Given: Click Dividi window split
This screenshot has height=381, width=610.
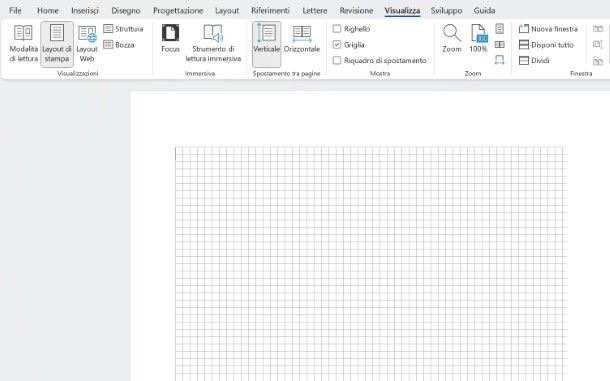Looking at the screenshot, I should (x=534, y=60).
